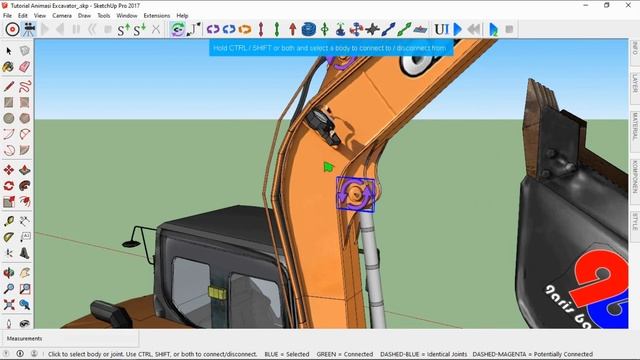Select the Move tool
The image size is (640, 360).
(9, 170)
